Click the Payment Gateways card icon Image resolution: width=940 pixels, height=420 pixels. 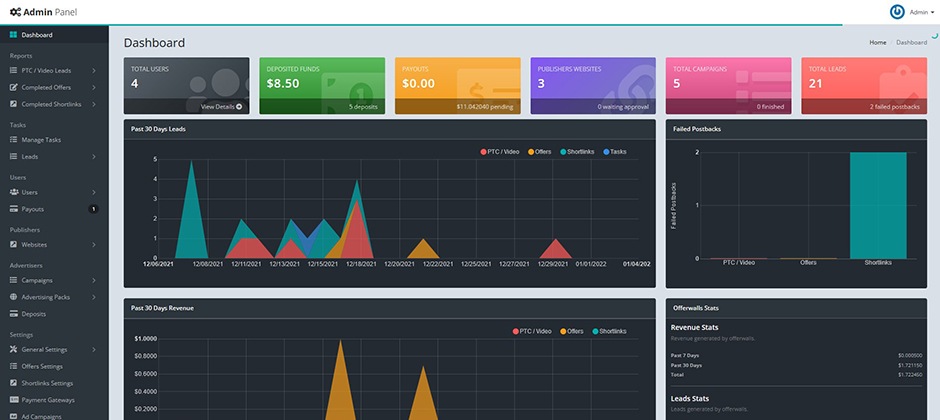(14, 400)
